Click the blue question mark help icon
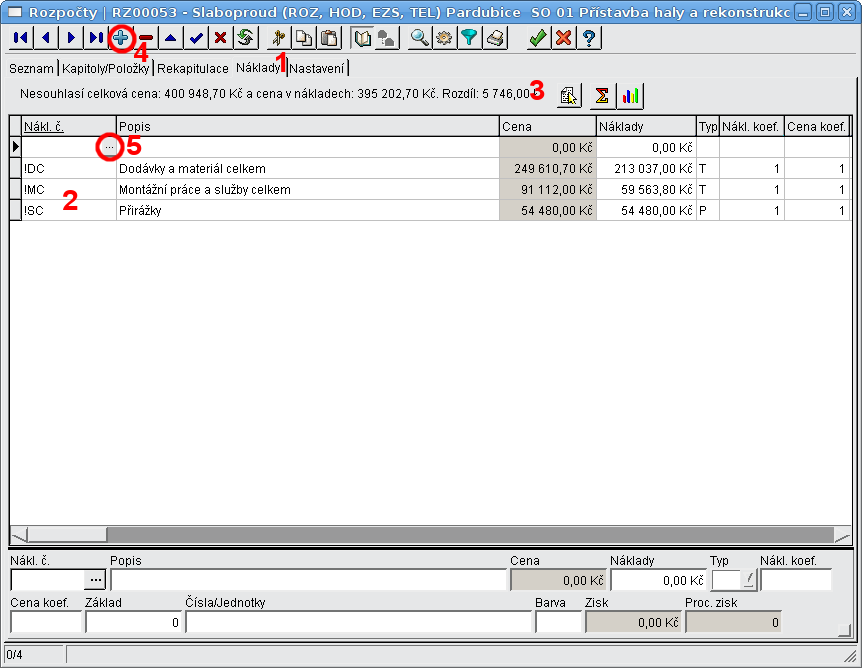This screenshot has height=668, width=862. [590, 38]
